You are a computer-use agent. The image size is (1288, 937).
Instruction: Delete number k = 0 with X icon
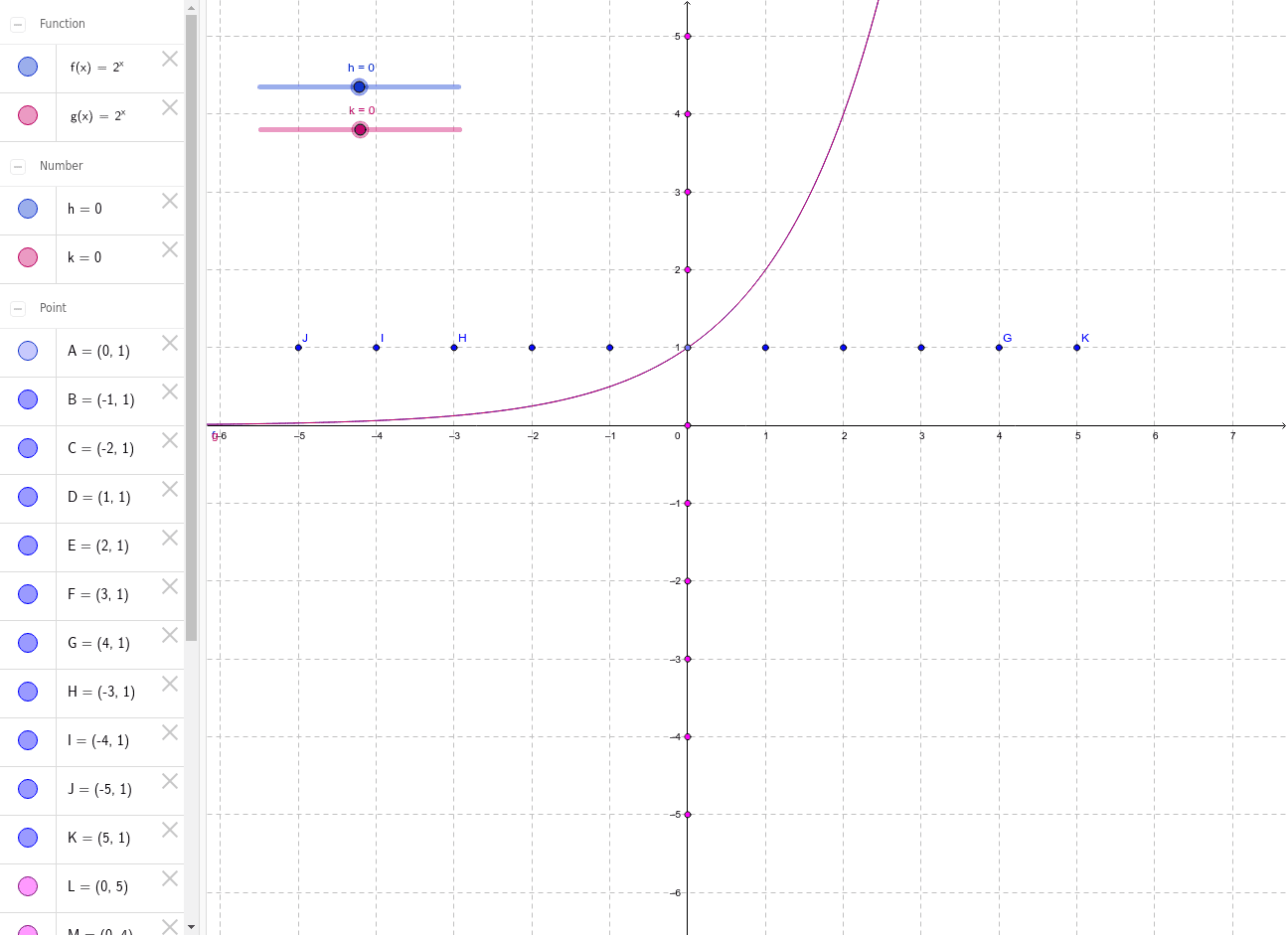170,249
